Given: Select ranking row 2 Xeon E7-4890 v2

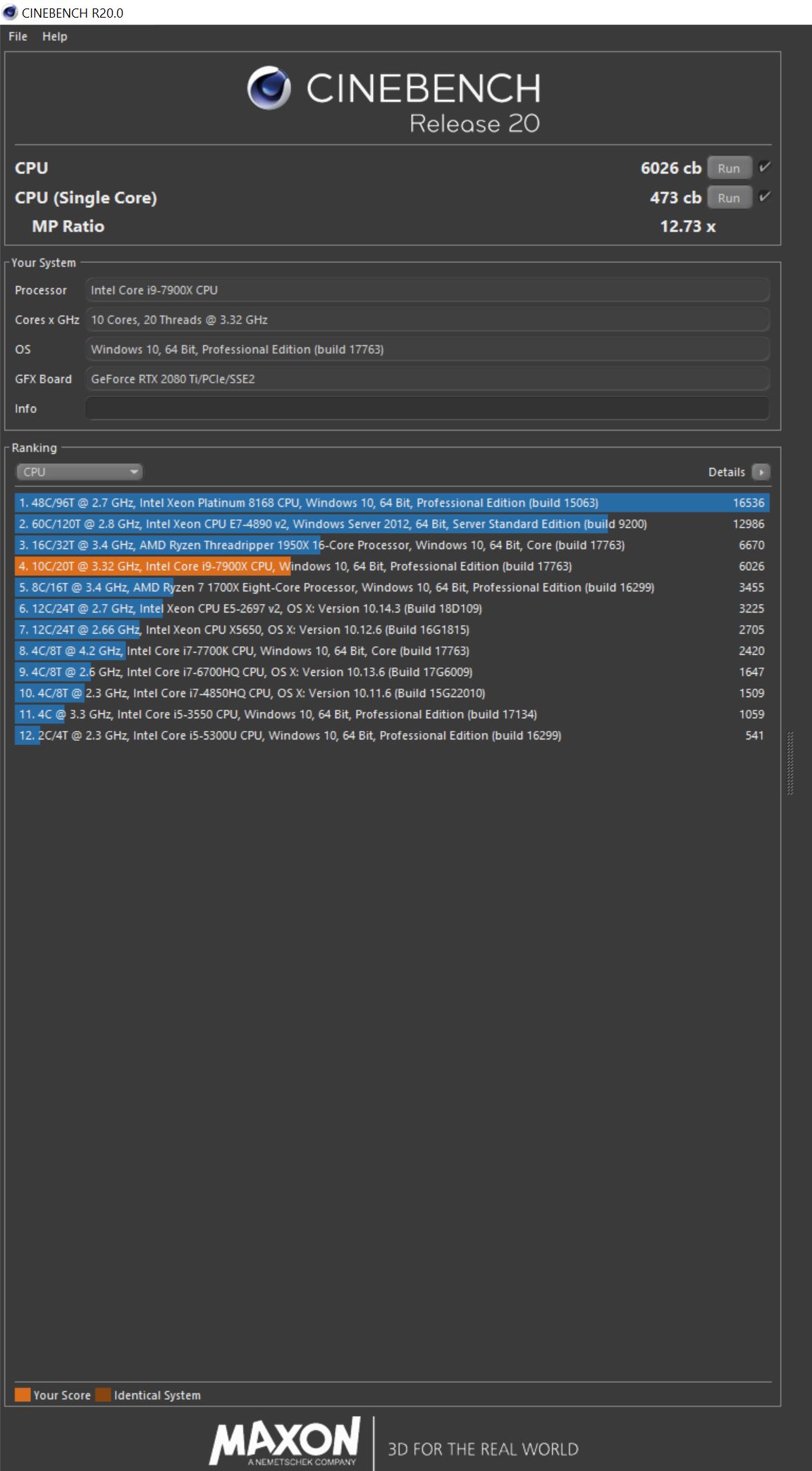Looking at the screenshot, I should coord(392,524).
